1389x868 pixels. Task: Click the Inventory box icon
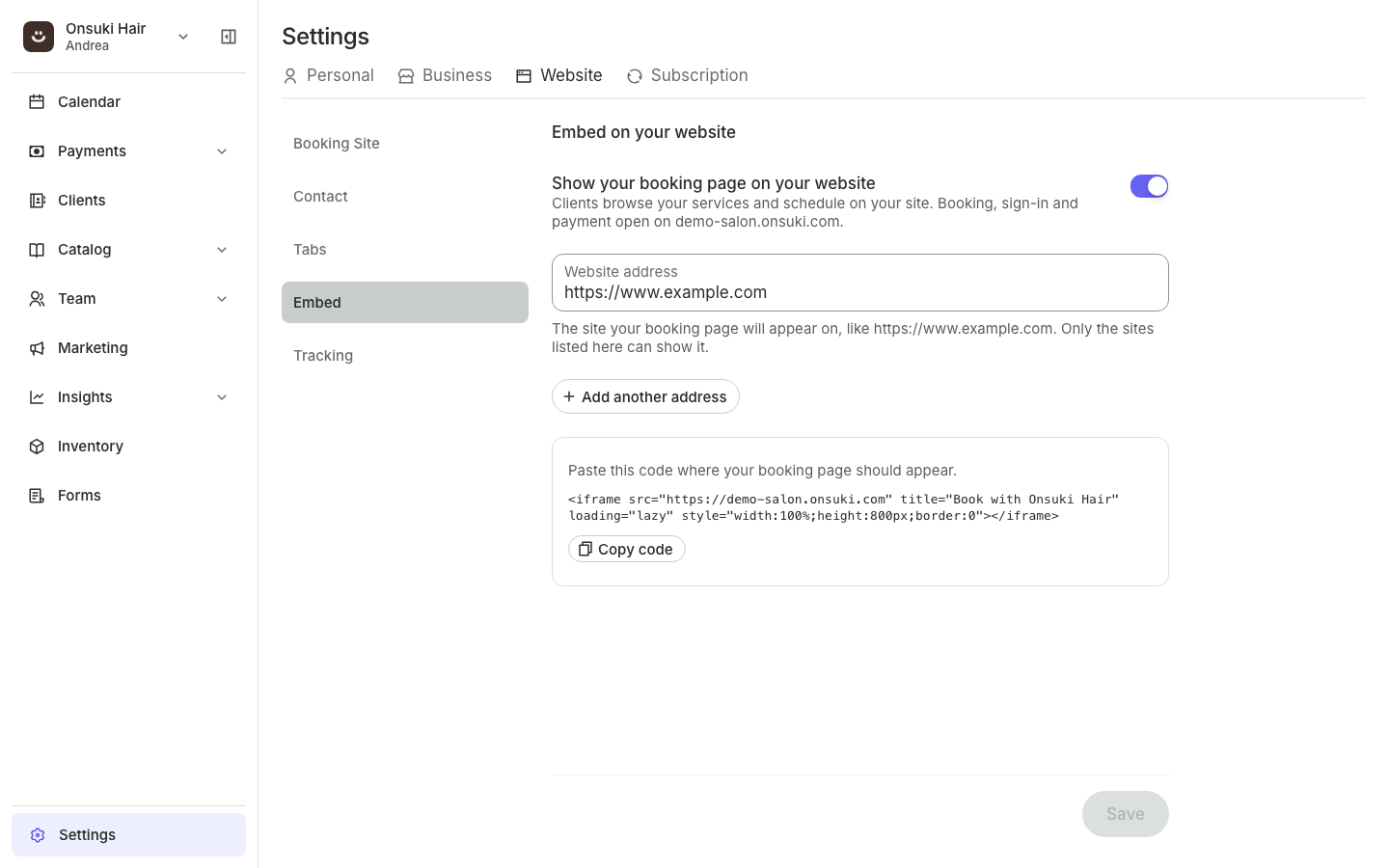37,447
